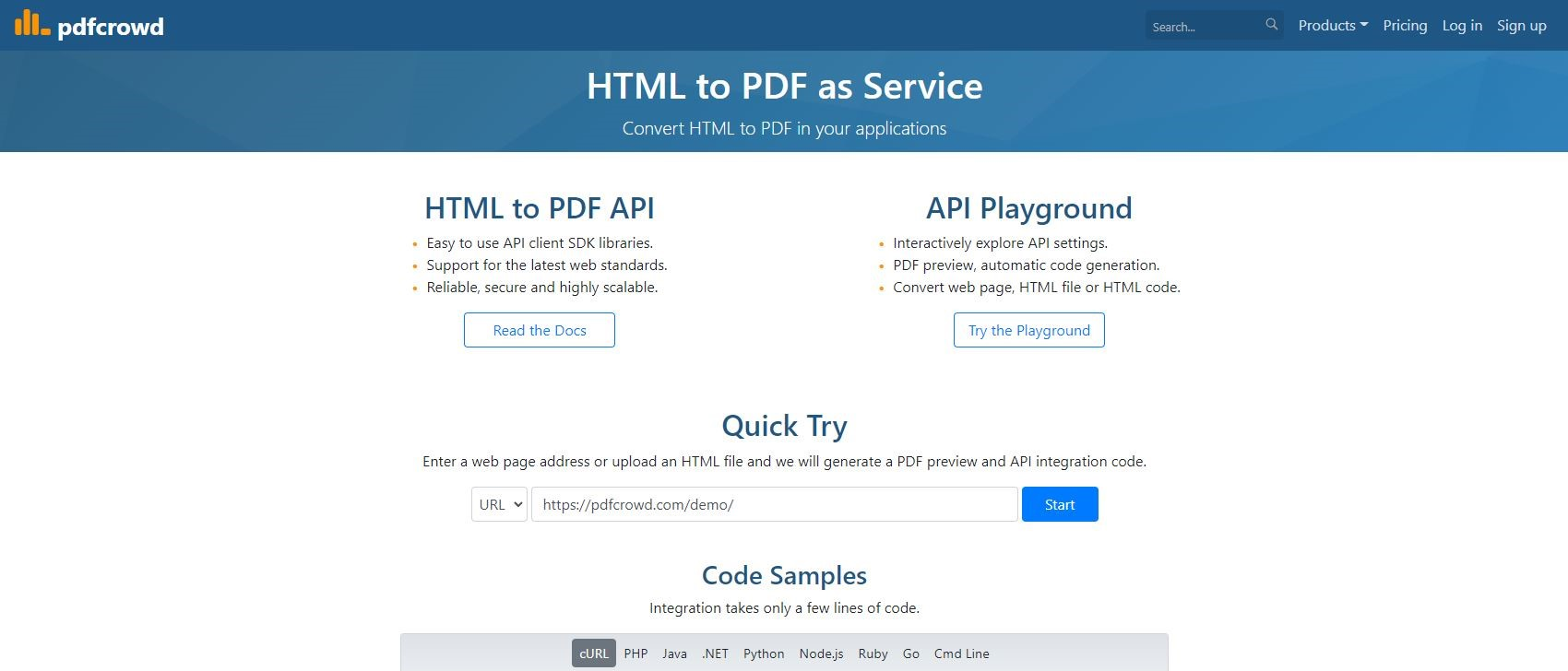Switch to the Python code tab
Viewport: 1568px width, 671px height.
click(x=764, y=653)
